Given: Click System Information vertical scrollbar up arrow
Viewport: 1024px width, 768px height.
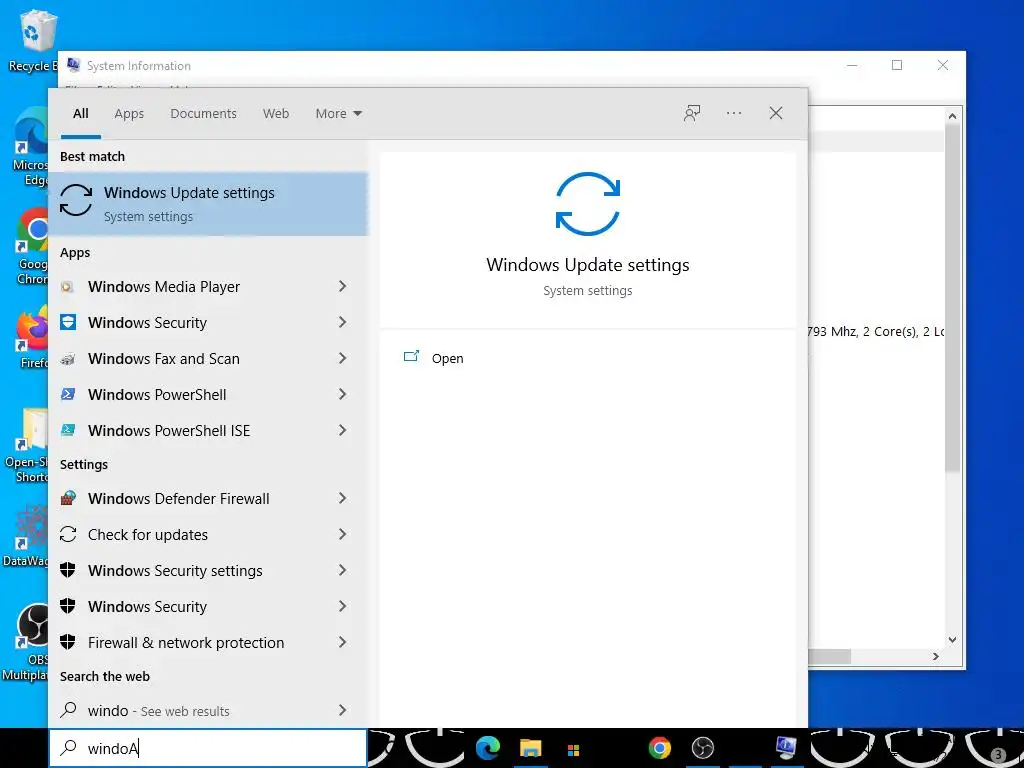Looking at the screenshot, I should (952, 116).
